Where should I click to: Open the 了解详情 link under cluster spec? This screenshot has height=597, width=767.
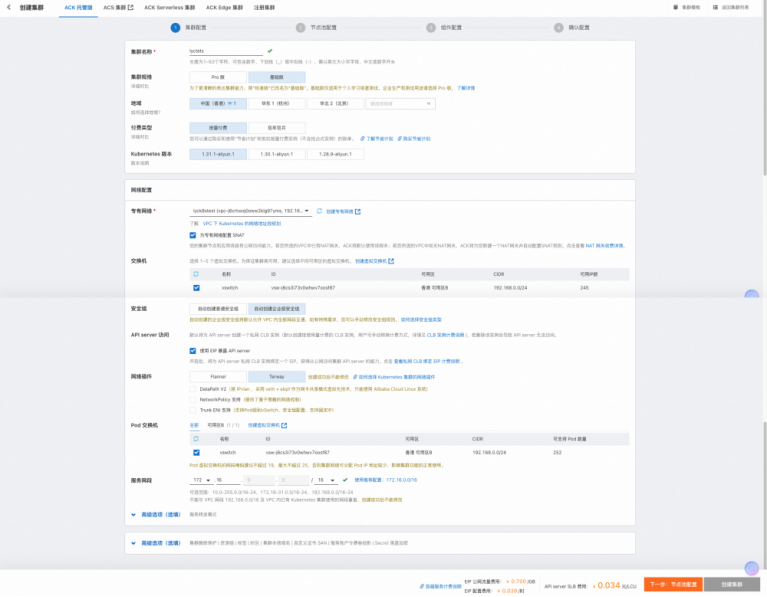click(466, 88)
